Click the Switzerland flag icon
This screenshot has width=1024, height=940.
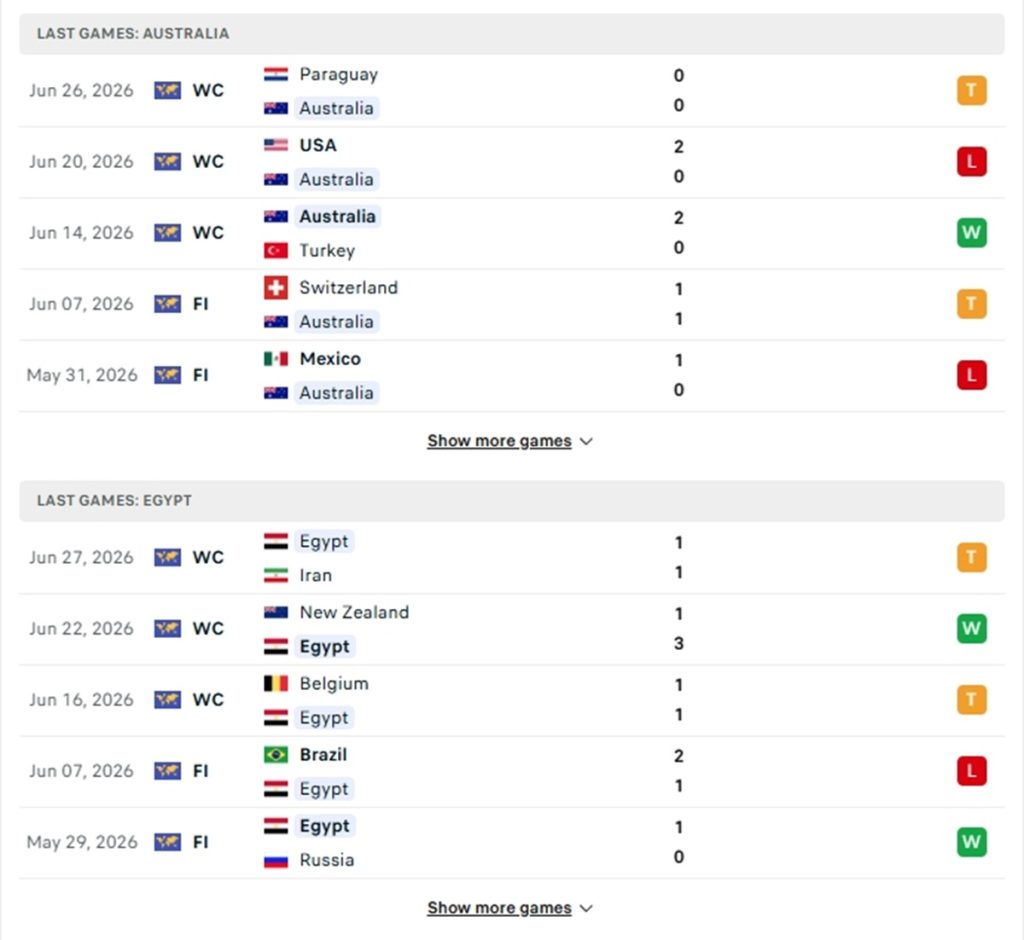click(x=276, y=287)
